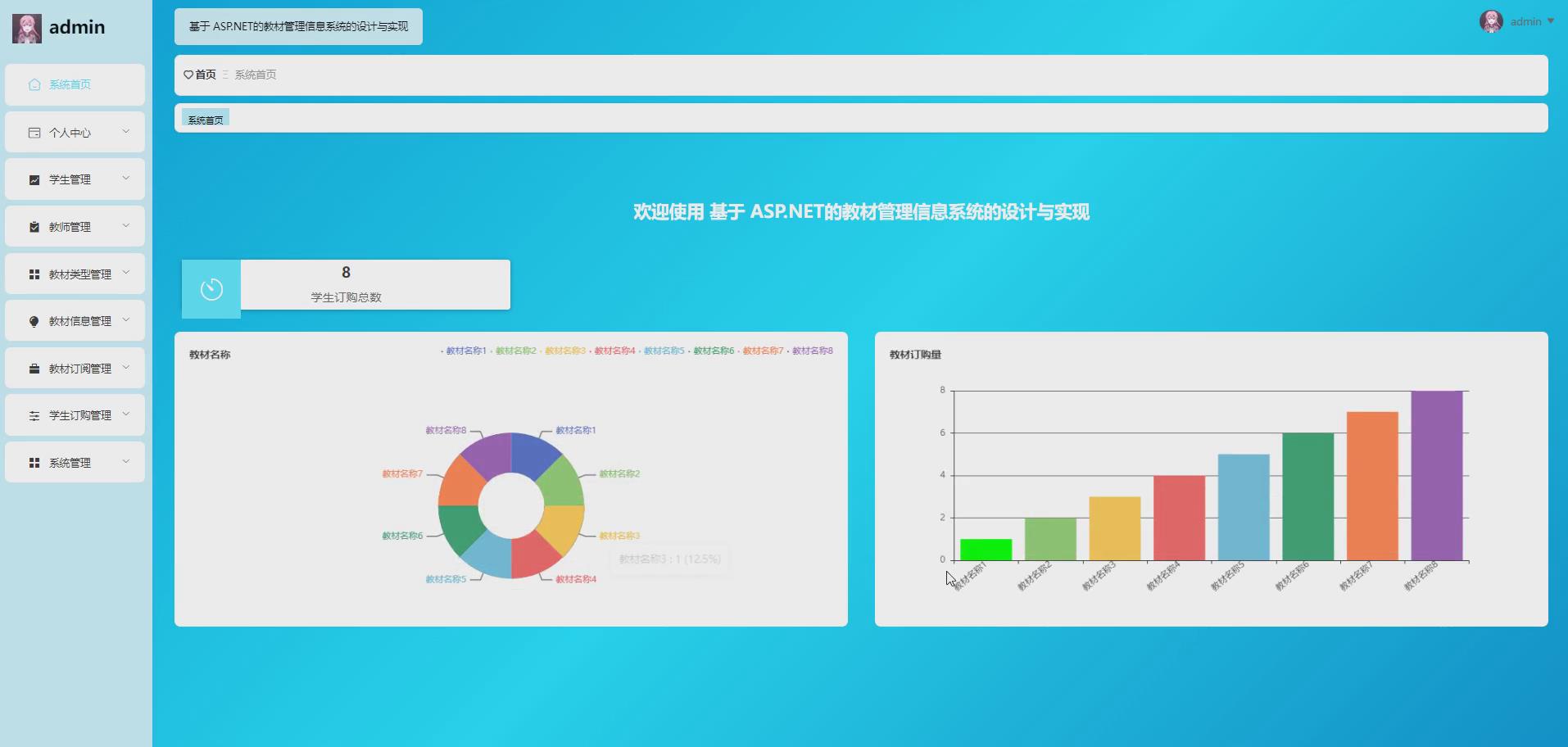Toggle 教材名称8 in pie legend
This screenshot has width=1568, height=747.
pos(809,351)
